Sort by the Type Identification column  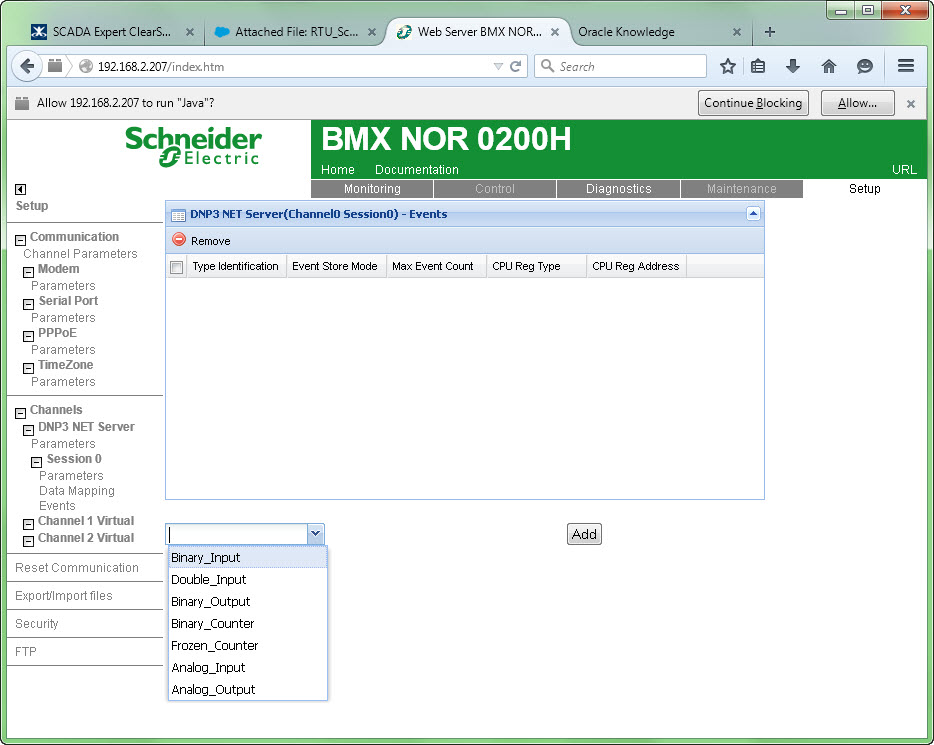coord(235,266)
